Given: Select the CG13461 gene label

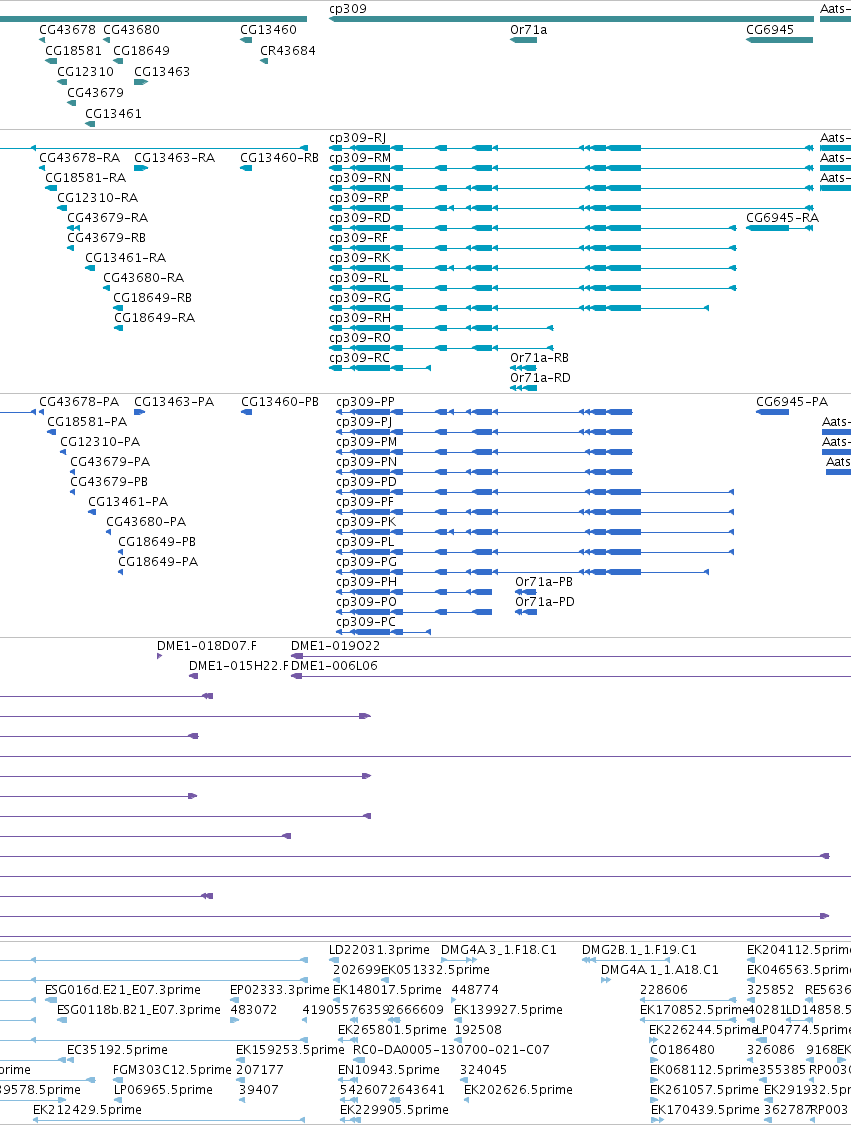Looking at the screenshot, I should click(113, 113).
